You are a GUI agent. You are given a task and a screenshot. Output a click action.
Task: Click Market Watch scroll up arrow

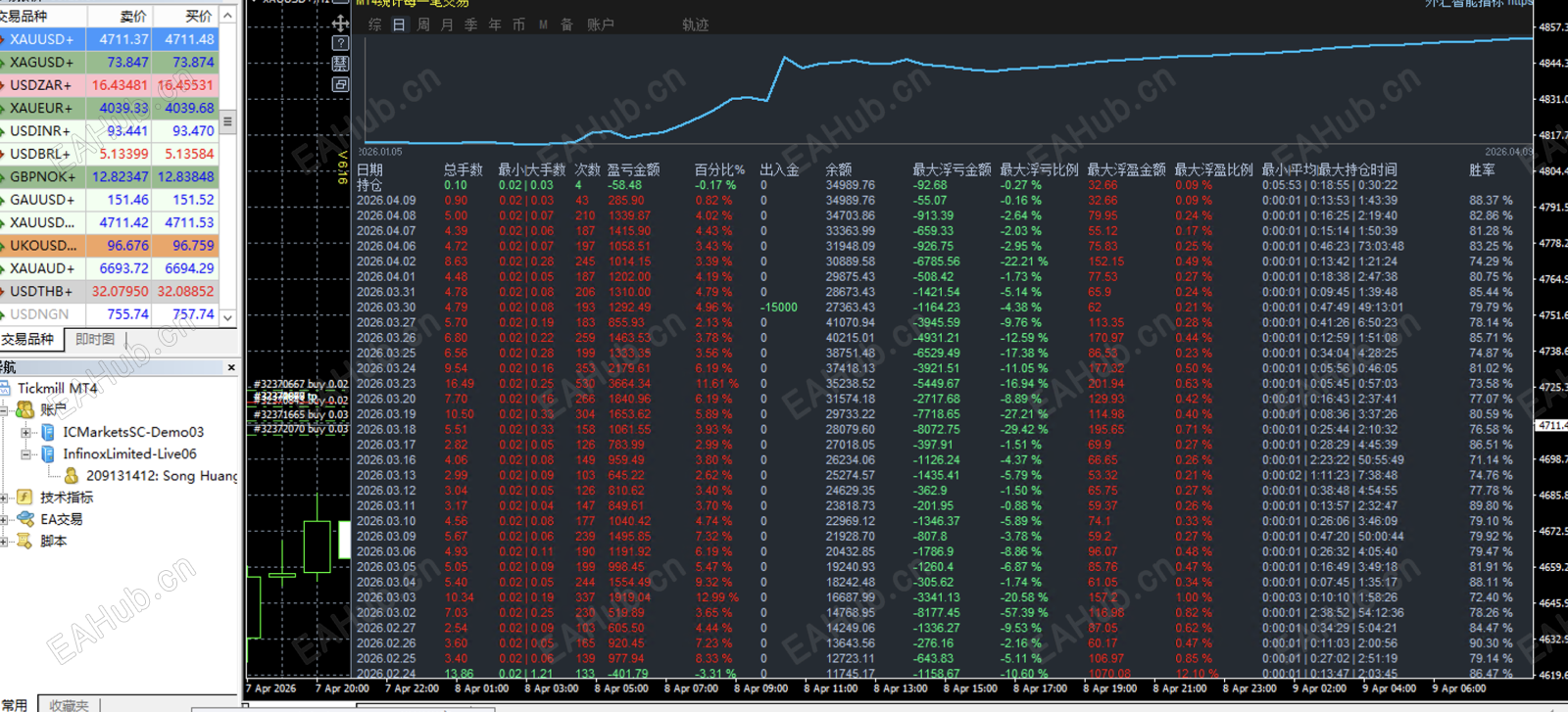pyautogui.click(x=227, y=16)
